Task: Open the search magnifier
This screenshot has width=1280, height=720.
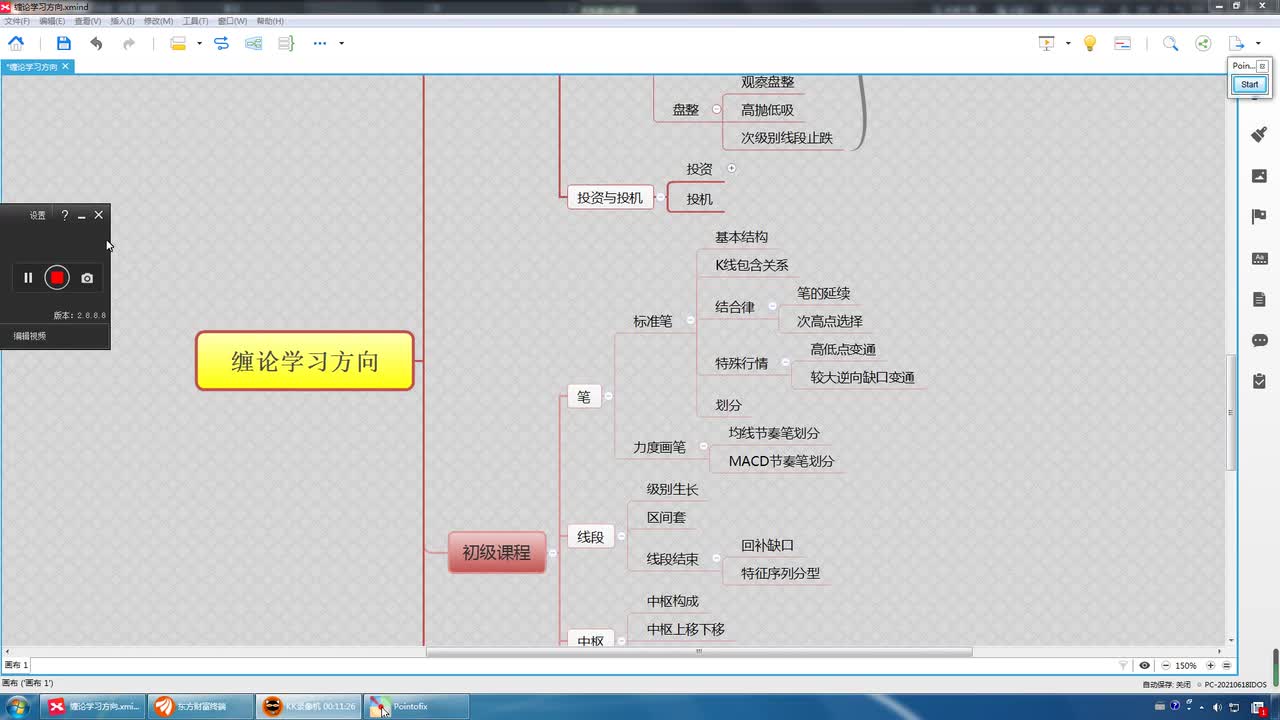Action: click(x=1170, y=43)
